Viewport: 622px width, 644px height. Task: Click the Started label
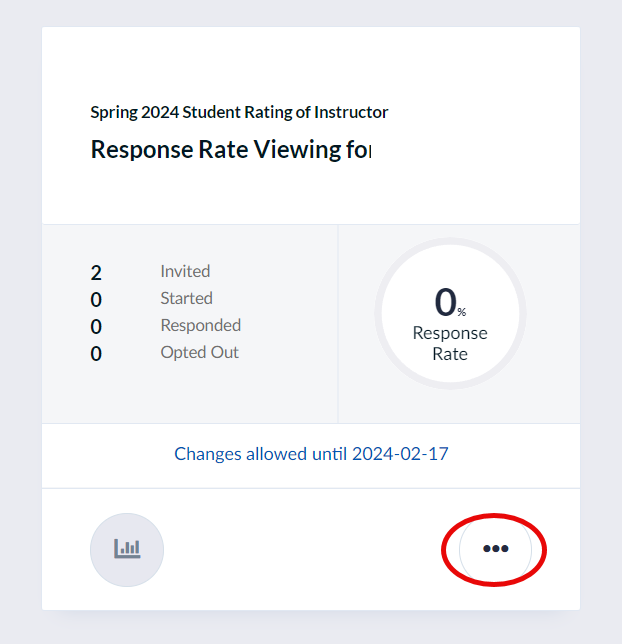pos(186,298)
